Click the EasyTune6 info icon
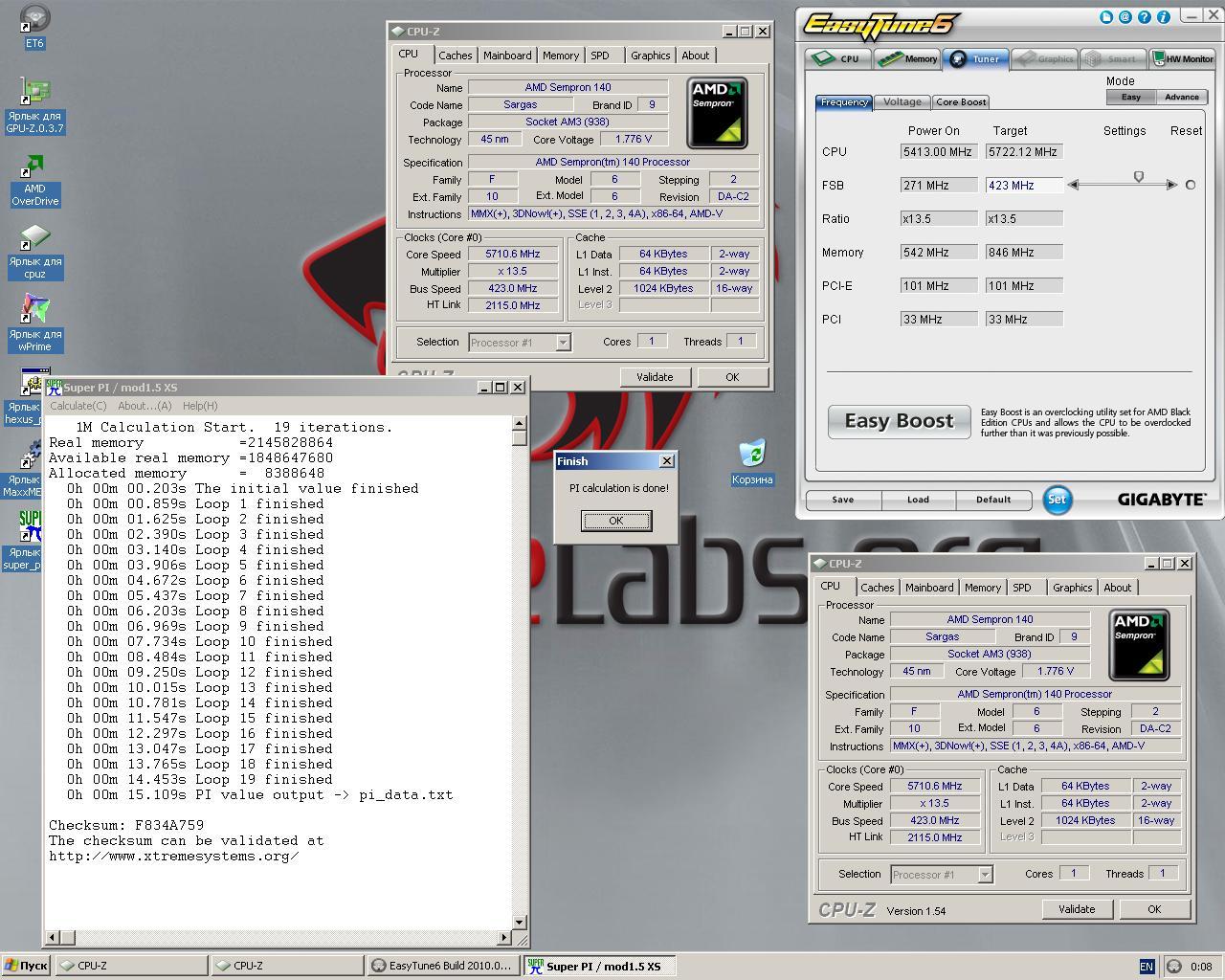This screenshot has height=980, width=1225. coord(1164,16)
